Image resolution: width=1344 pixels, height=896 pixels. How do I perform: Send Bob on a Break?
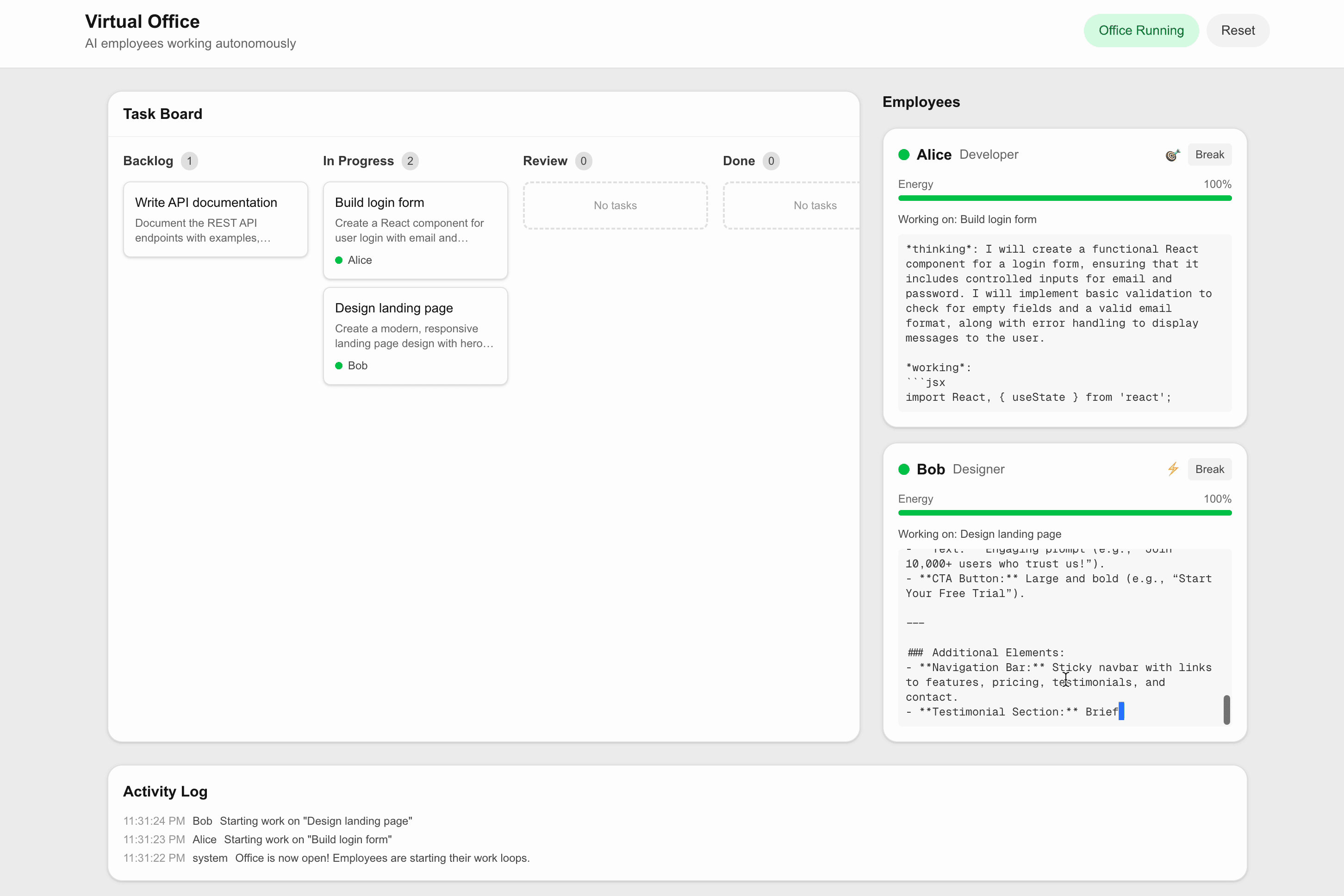pyautogui.click(x=1210, y=469)
